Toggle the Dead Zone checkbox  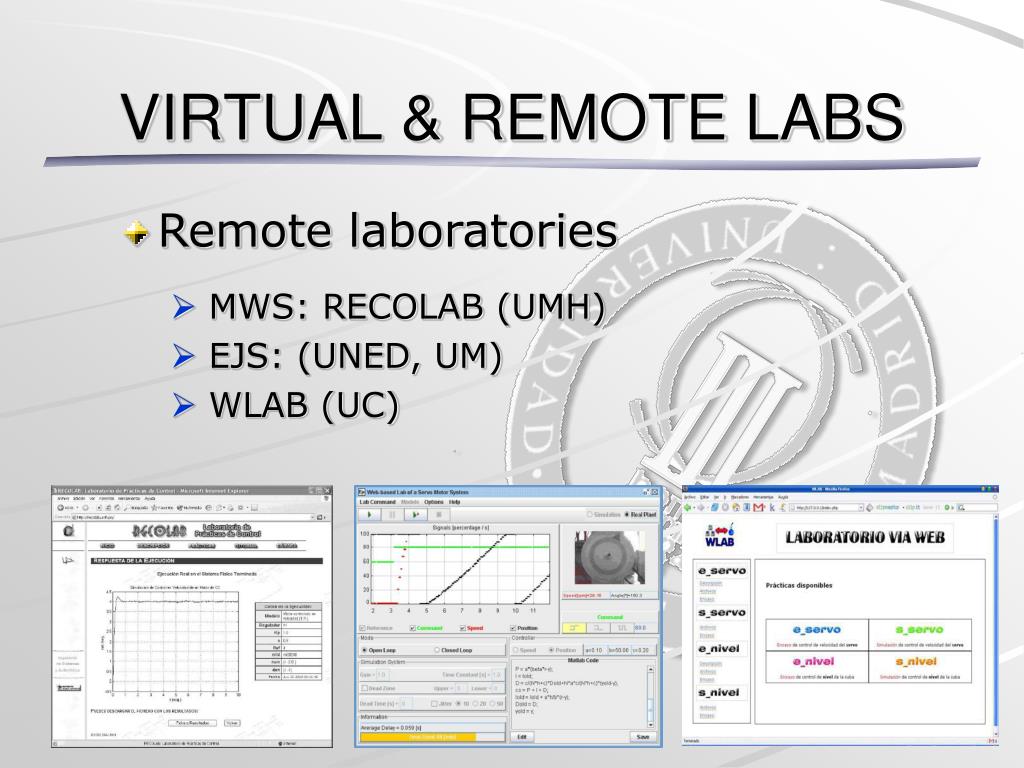click(x=365, y=688)
